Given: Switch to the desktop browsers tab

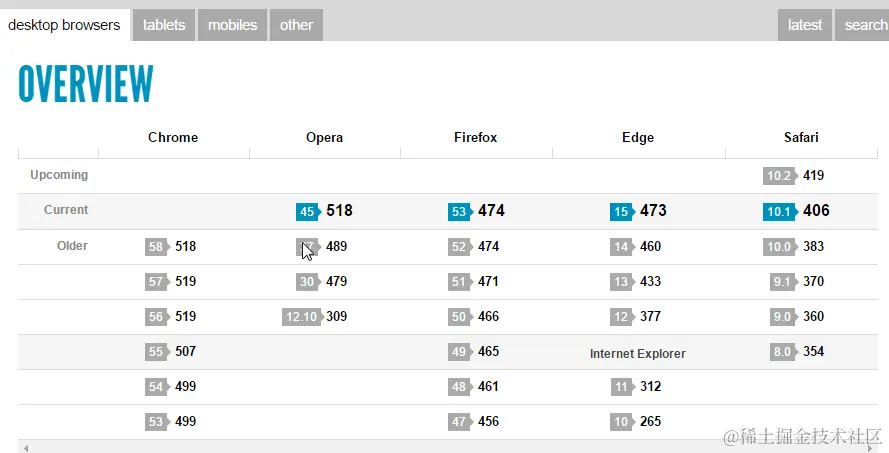Looking at the screenshot, I should click(x=64, y=25).
